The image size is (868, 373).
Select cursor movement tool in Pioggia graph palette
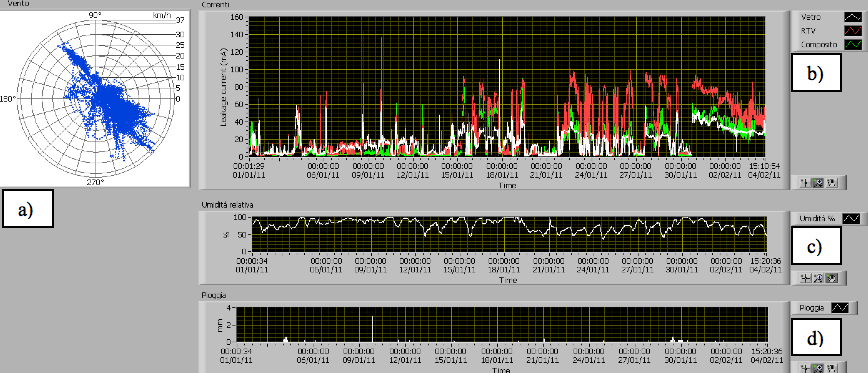tap(805, 367)
